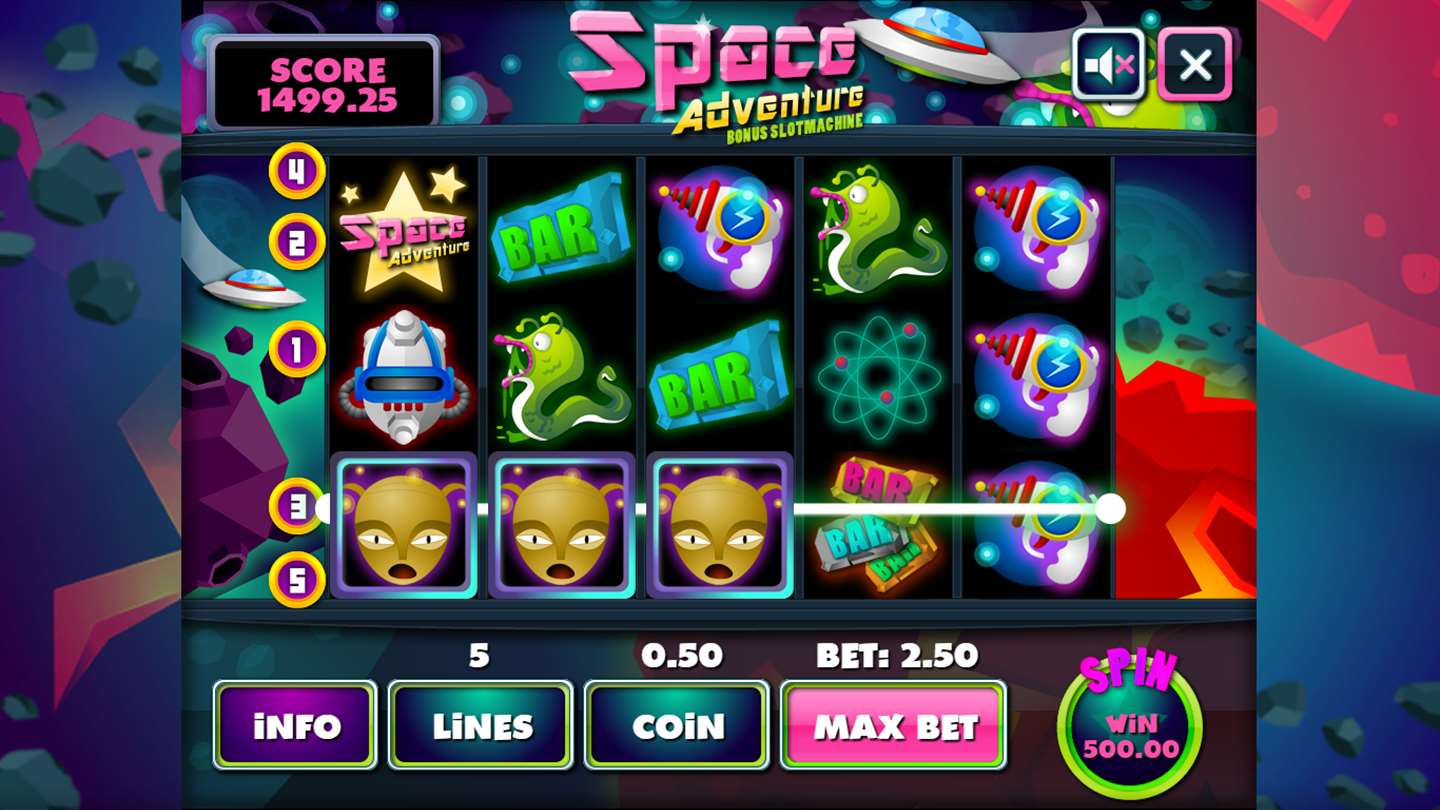
Task: Select payline number 1 marker
Action: tap(297, 349)
